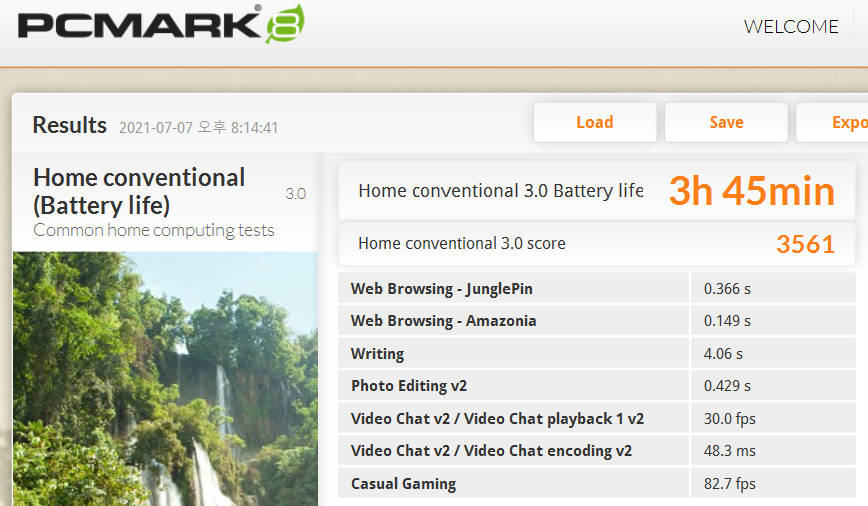This screenshot has width=868, height=506.
Task: Click the Home conventional 3.0 Battery life label
Action: [x=501, y=191]
